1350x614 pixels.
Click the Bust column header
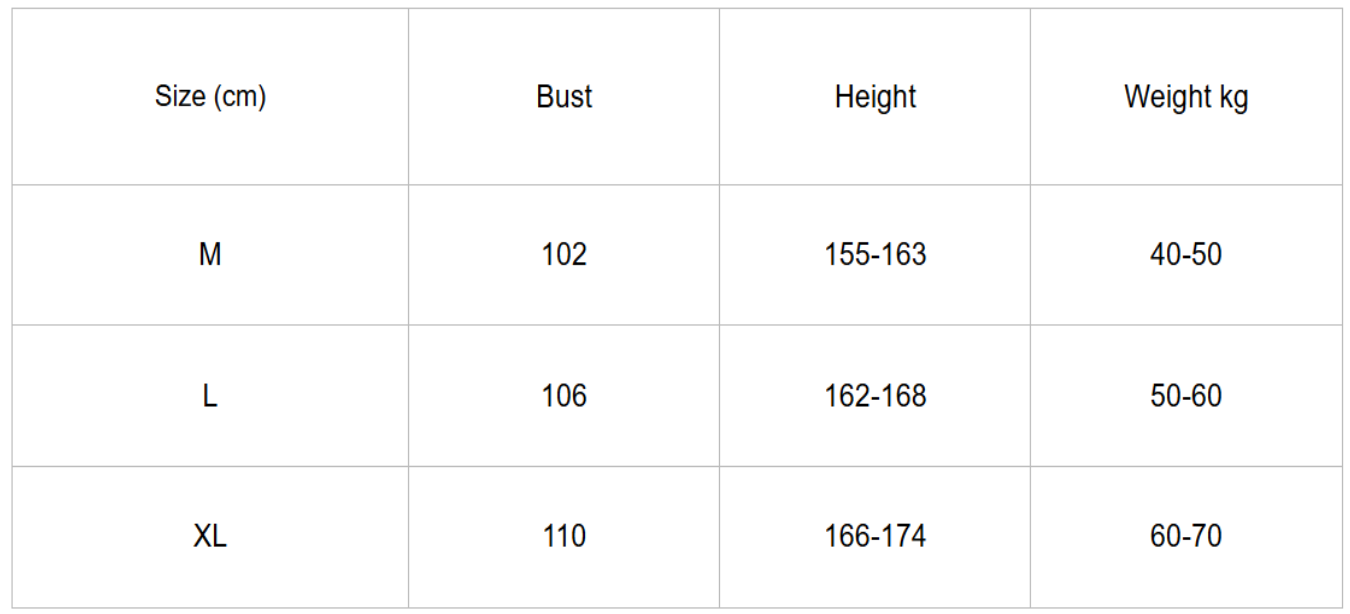(x=564, y=96)
